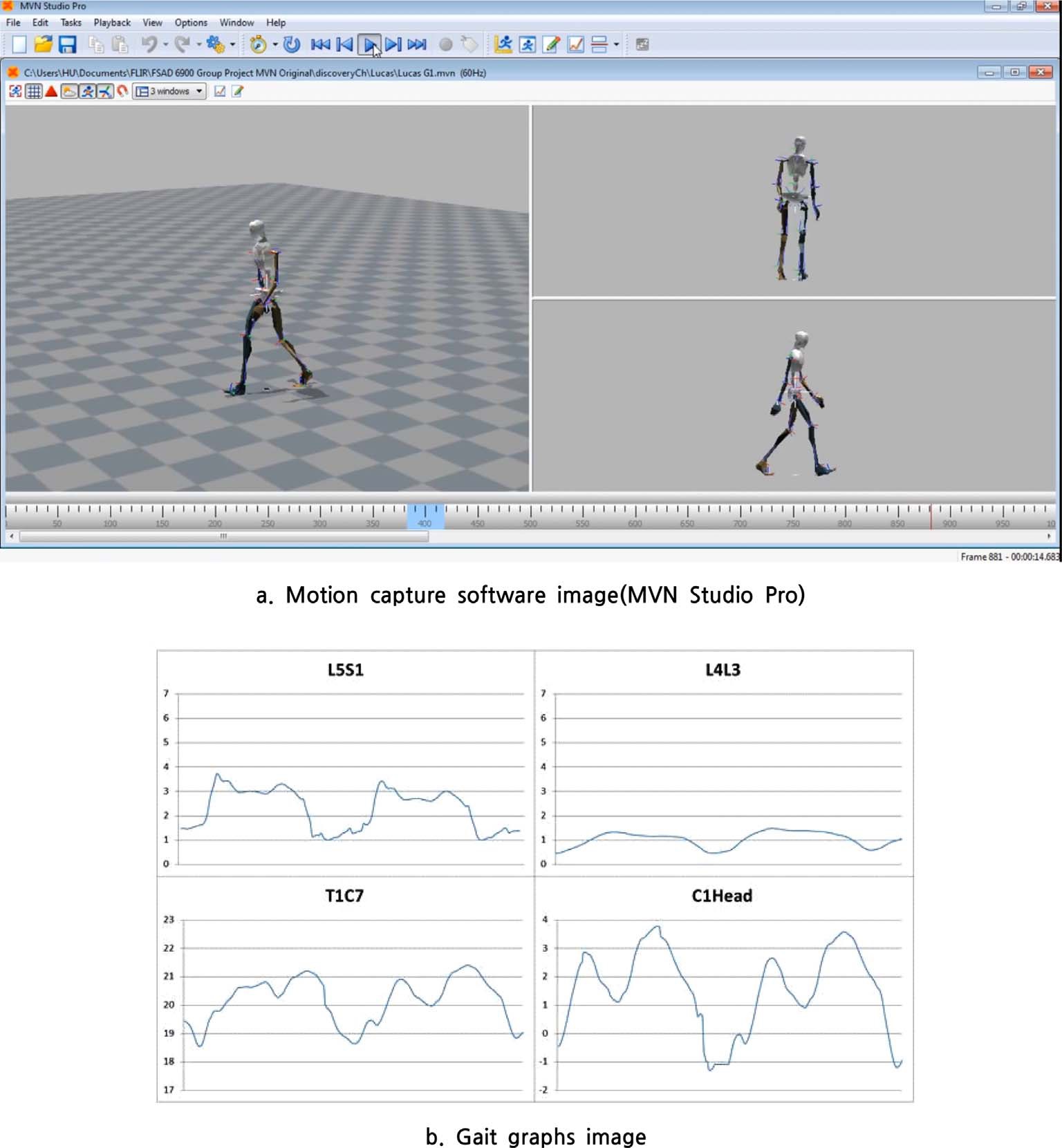Expand the gears settings dropdown arrow

pyautogui.click(x=232, y=45)
